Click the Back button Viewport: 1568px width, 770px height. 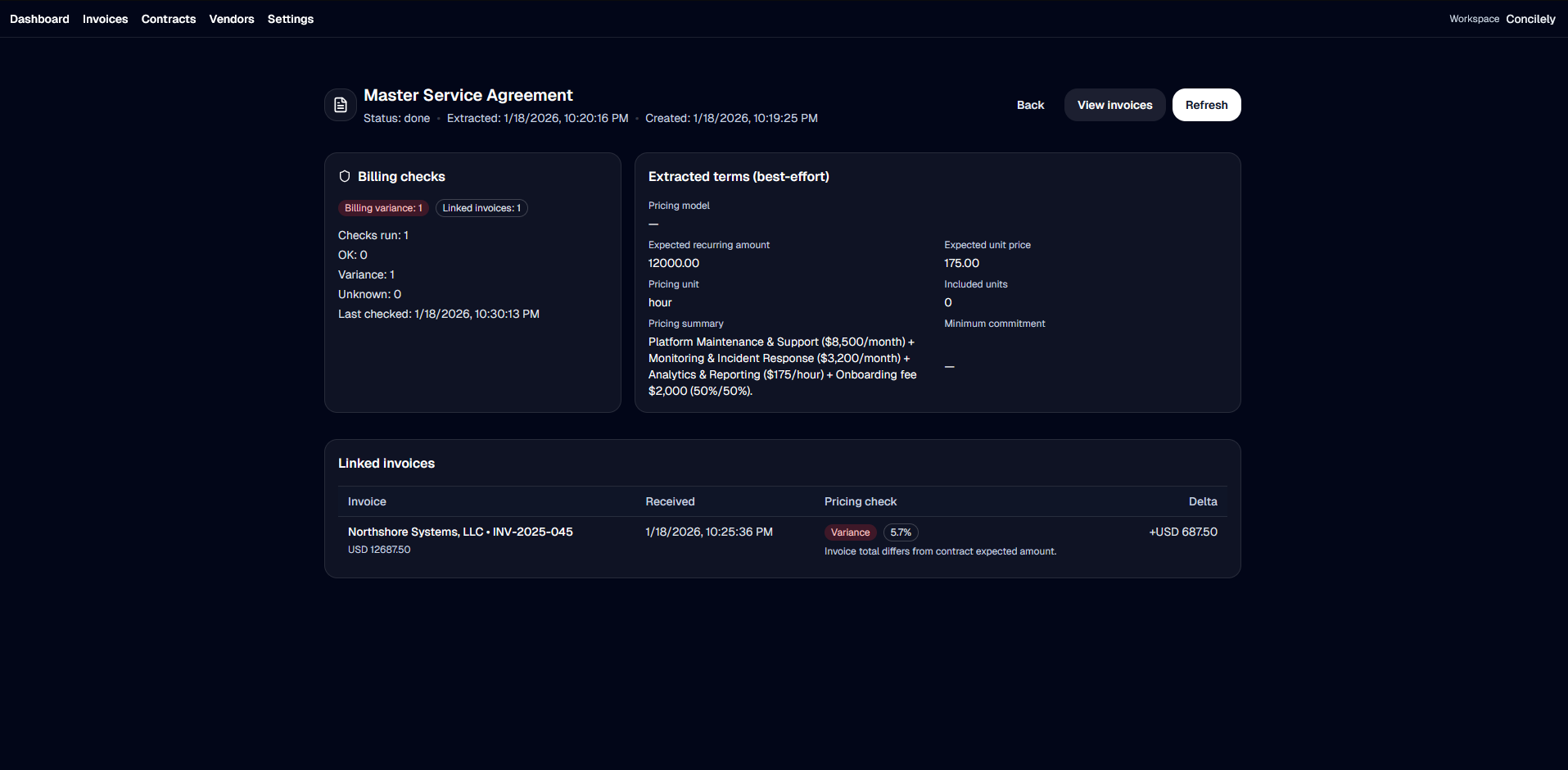pyautogui.click(x=1030, y=105)
